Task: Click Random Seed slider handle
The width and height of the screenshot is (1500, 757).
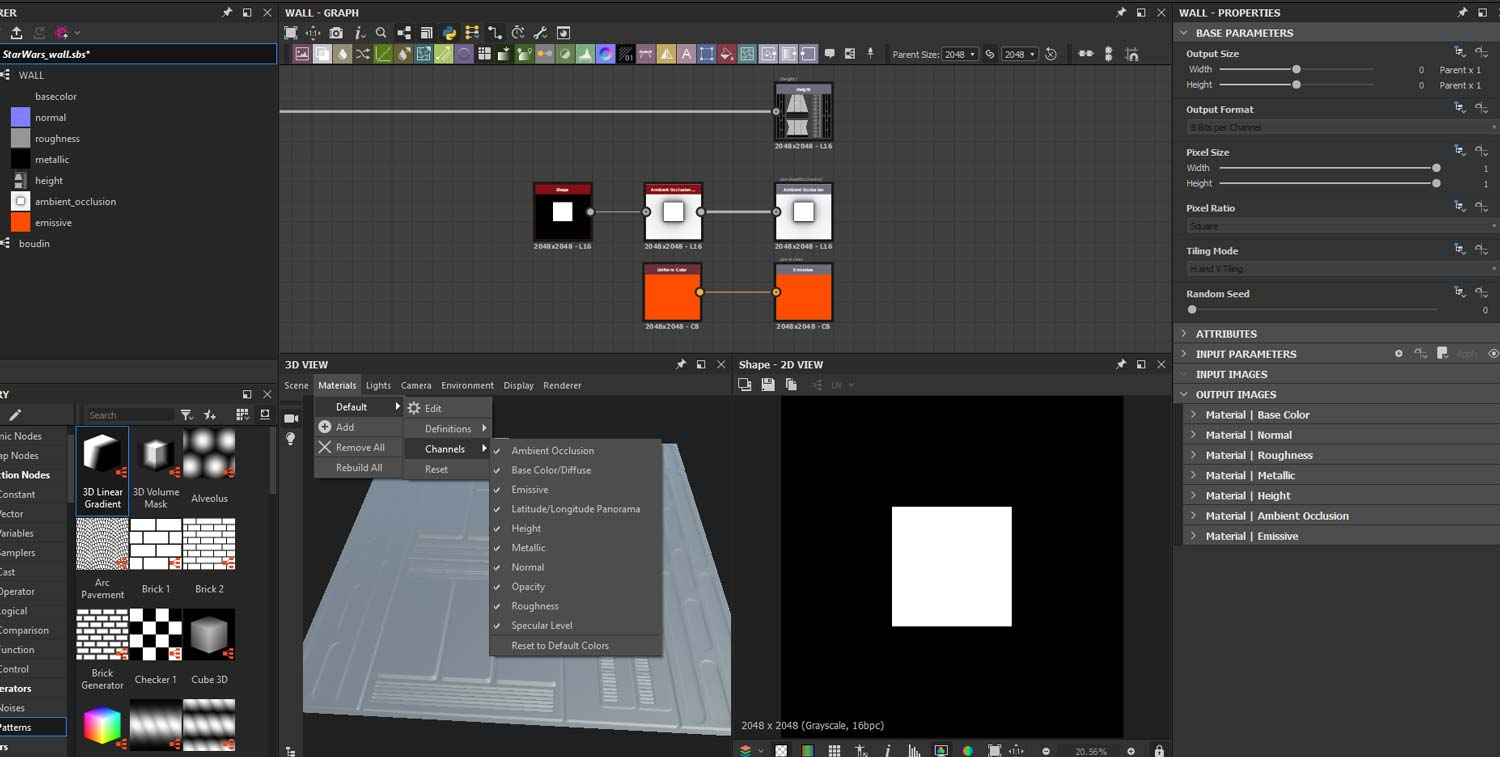Action: coord(1192,310)
